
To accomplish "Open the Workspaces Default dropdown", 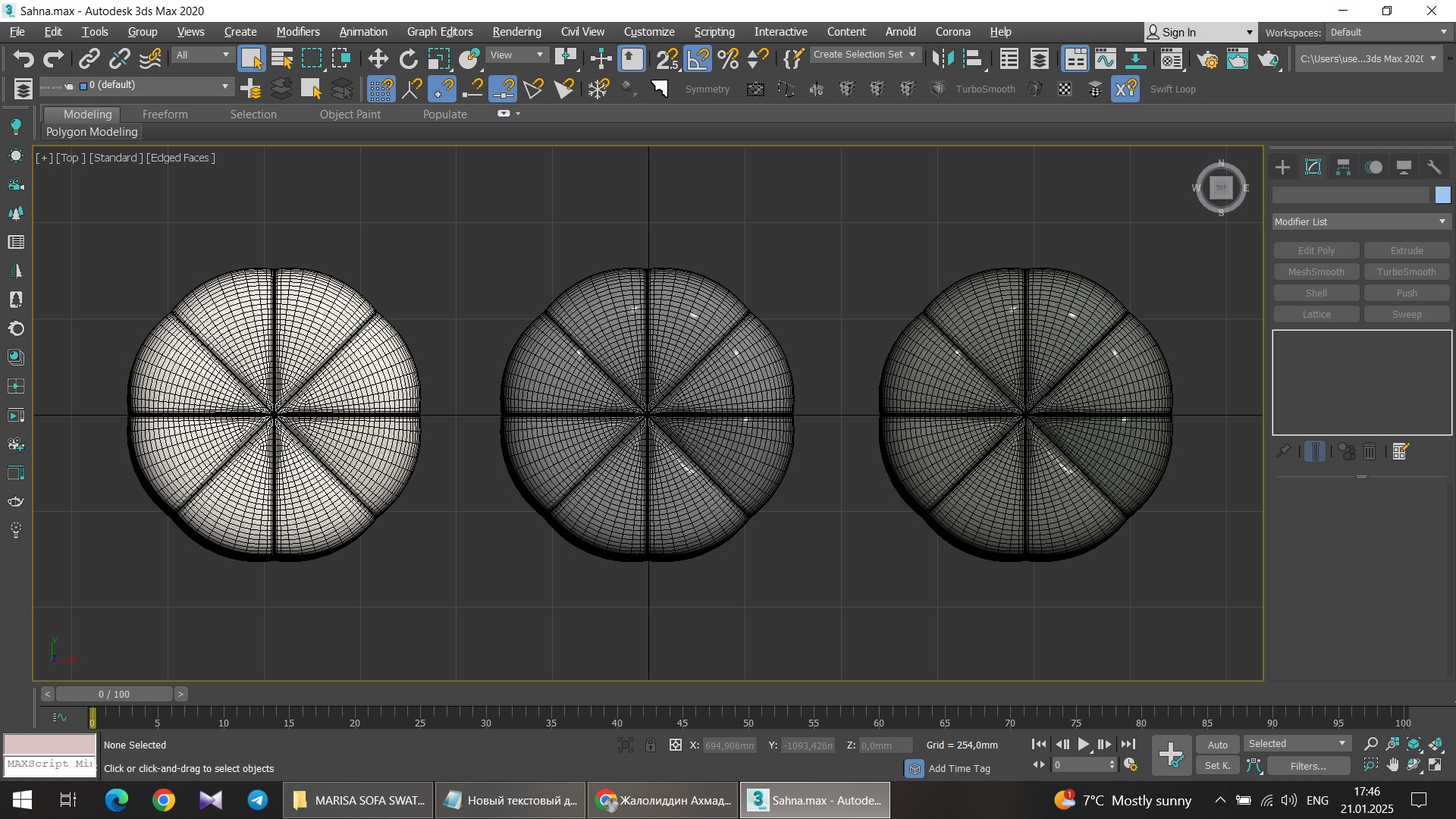I will tap(1388, 33).
